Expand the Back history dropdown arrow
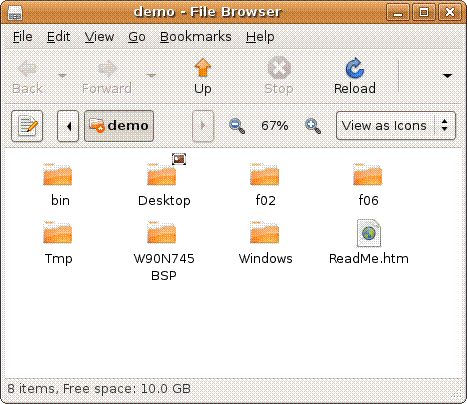467x404 pixels. point(62,76)
